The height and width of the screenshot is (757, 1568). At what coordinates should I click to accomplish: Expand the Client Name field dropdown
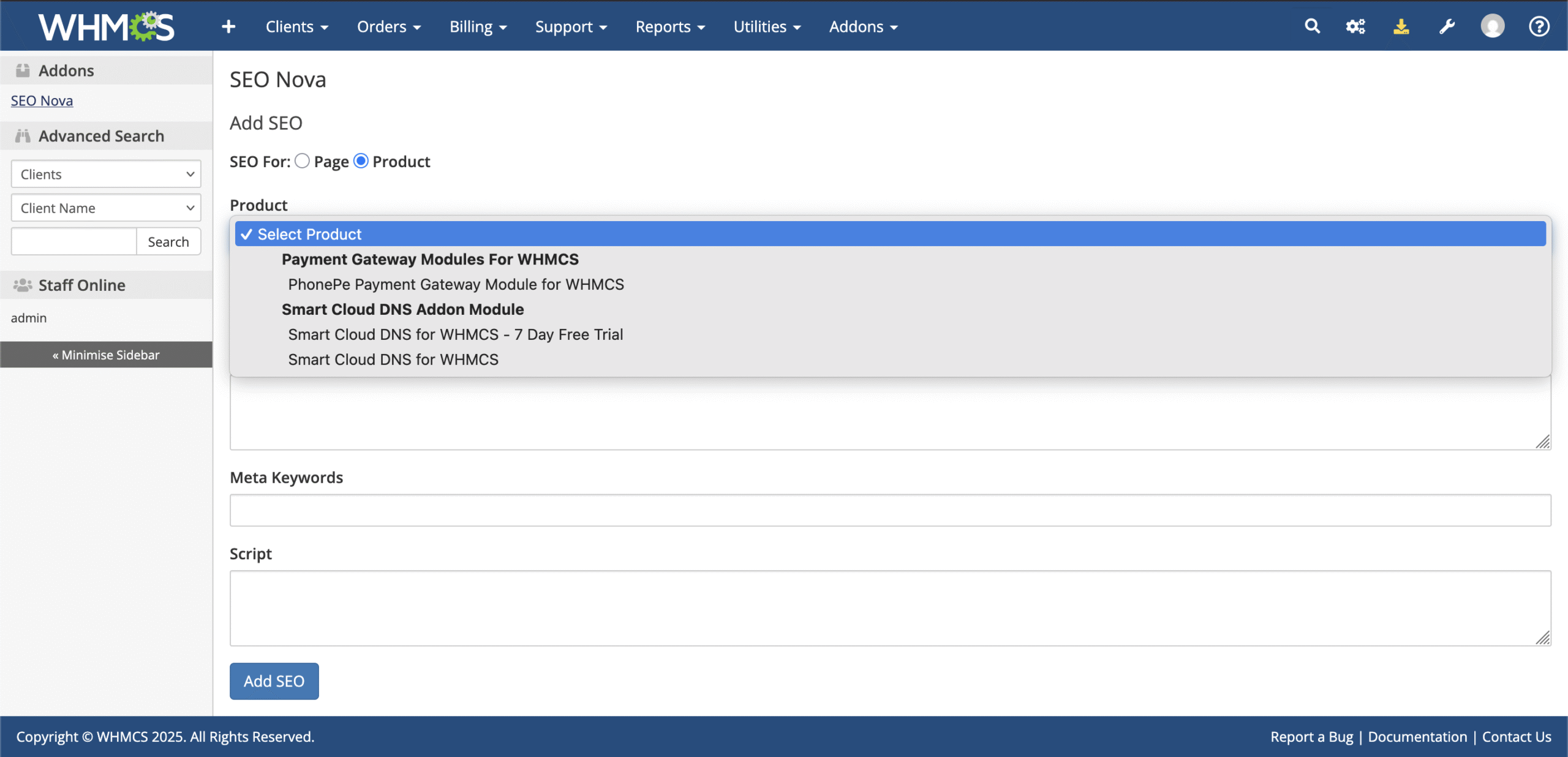(106, 208)
